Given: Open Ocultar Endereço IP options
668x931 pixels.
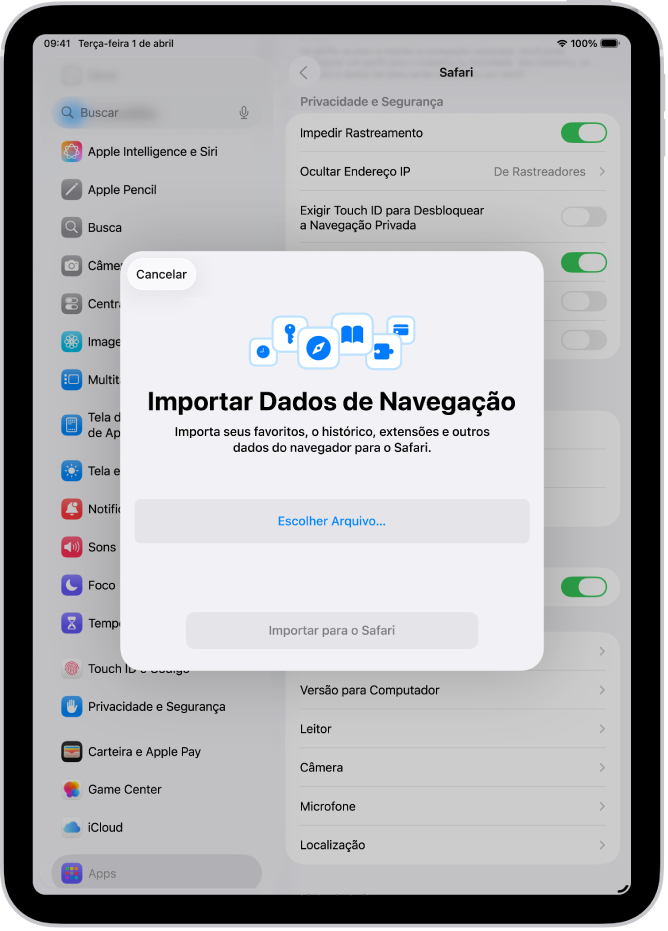Looking at the screenshot, I should (452, 172).
